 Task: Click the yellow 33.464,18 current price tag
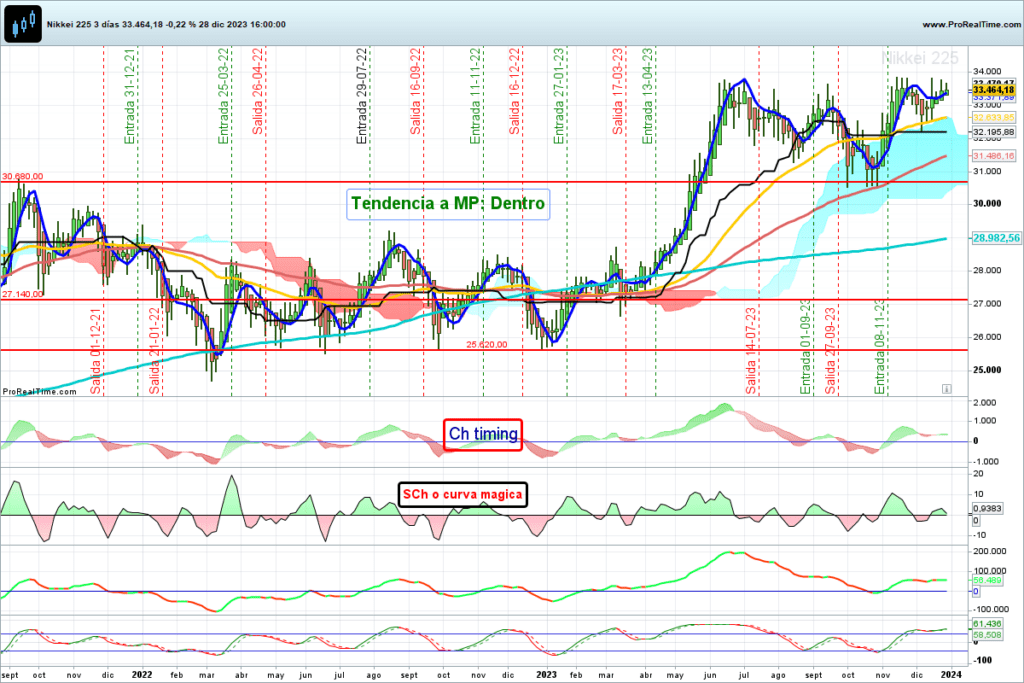point(993,89)
